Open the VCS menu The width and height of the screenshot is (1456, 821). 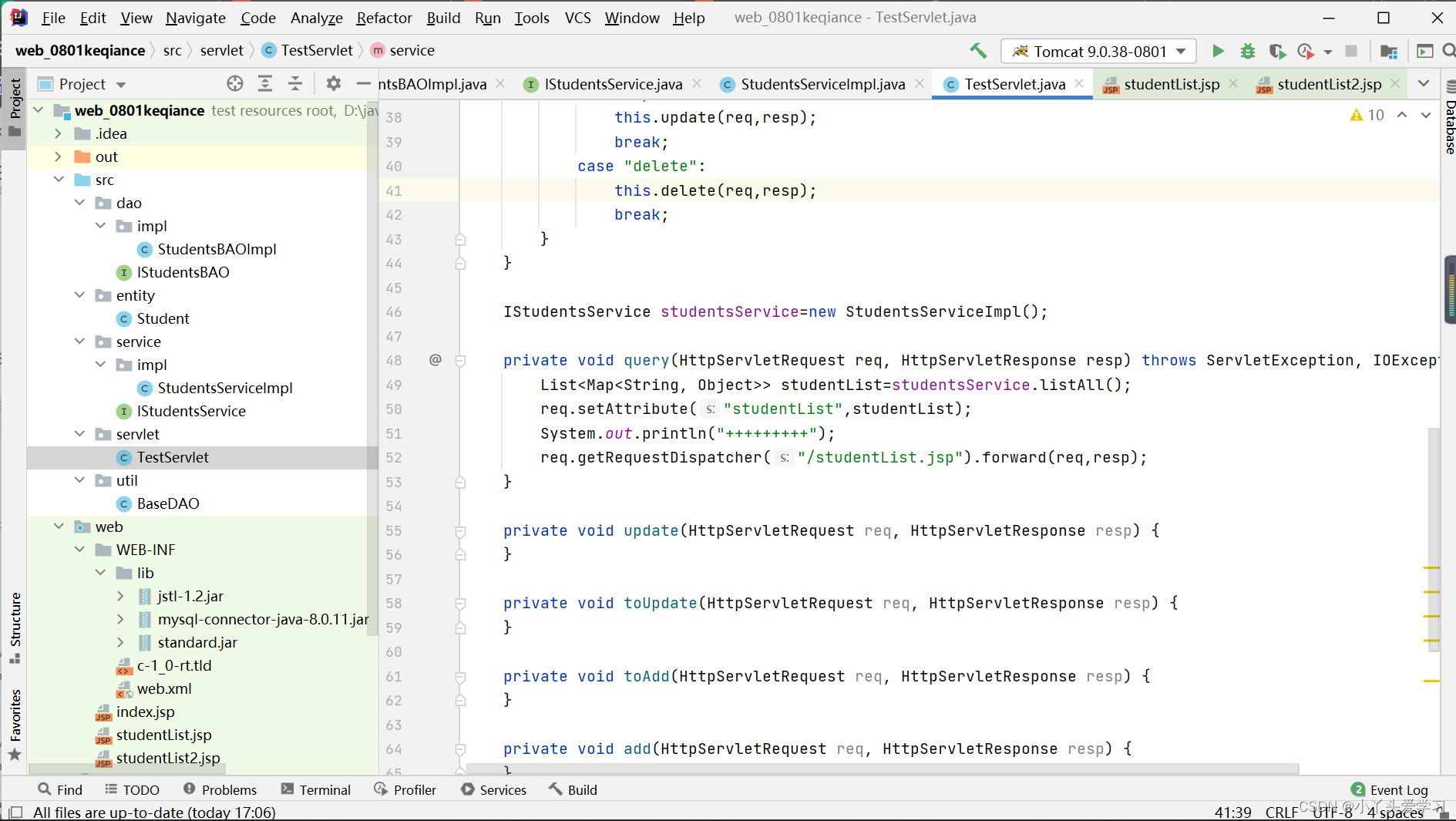pyautogui.click(x=578, y=18)
